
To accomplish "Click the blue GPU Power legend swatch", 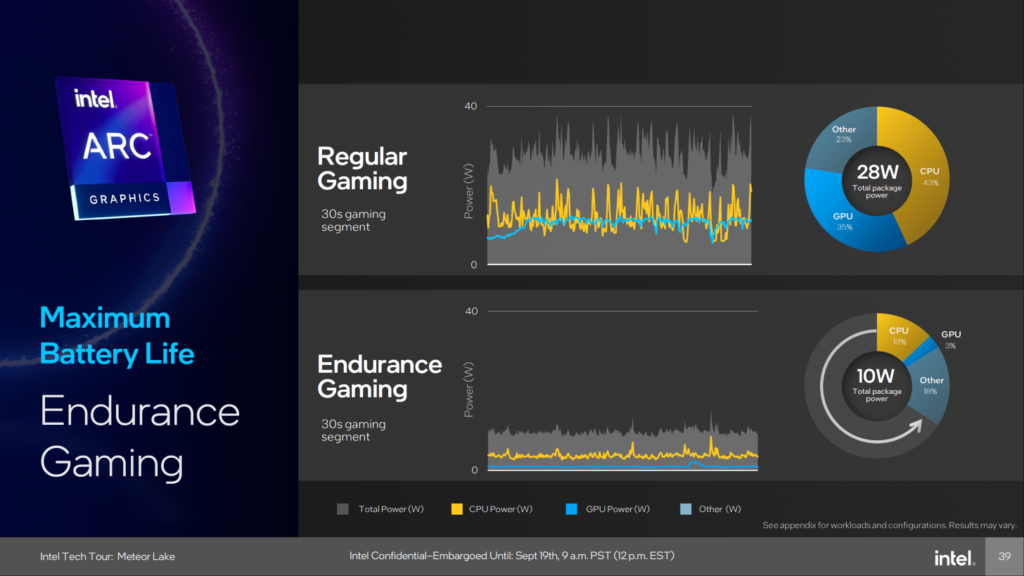I will pyautogui.click(x=571, y=509).
